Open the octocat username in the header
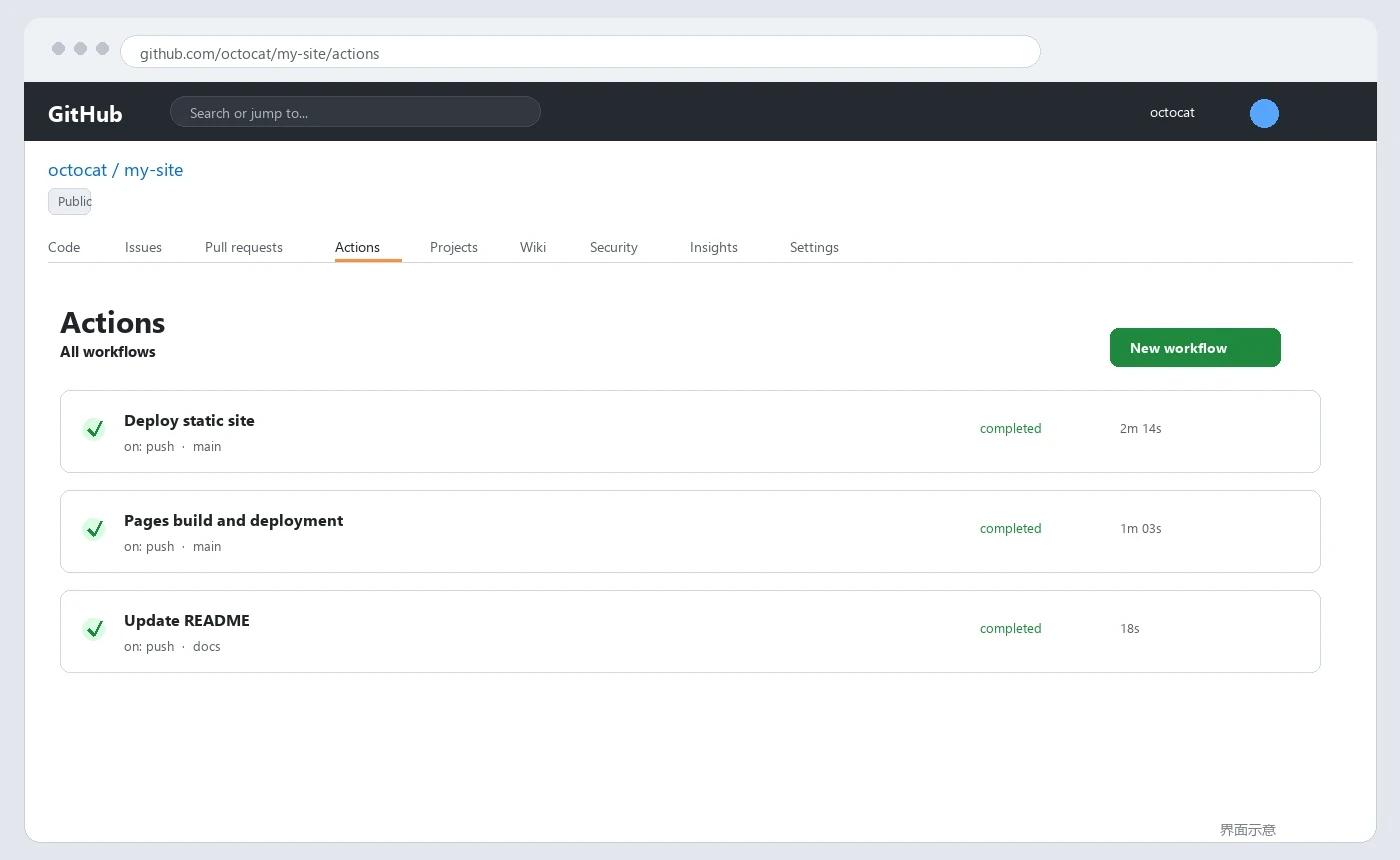Screen dimensions: 1400x860 1172,113
